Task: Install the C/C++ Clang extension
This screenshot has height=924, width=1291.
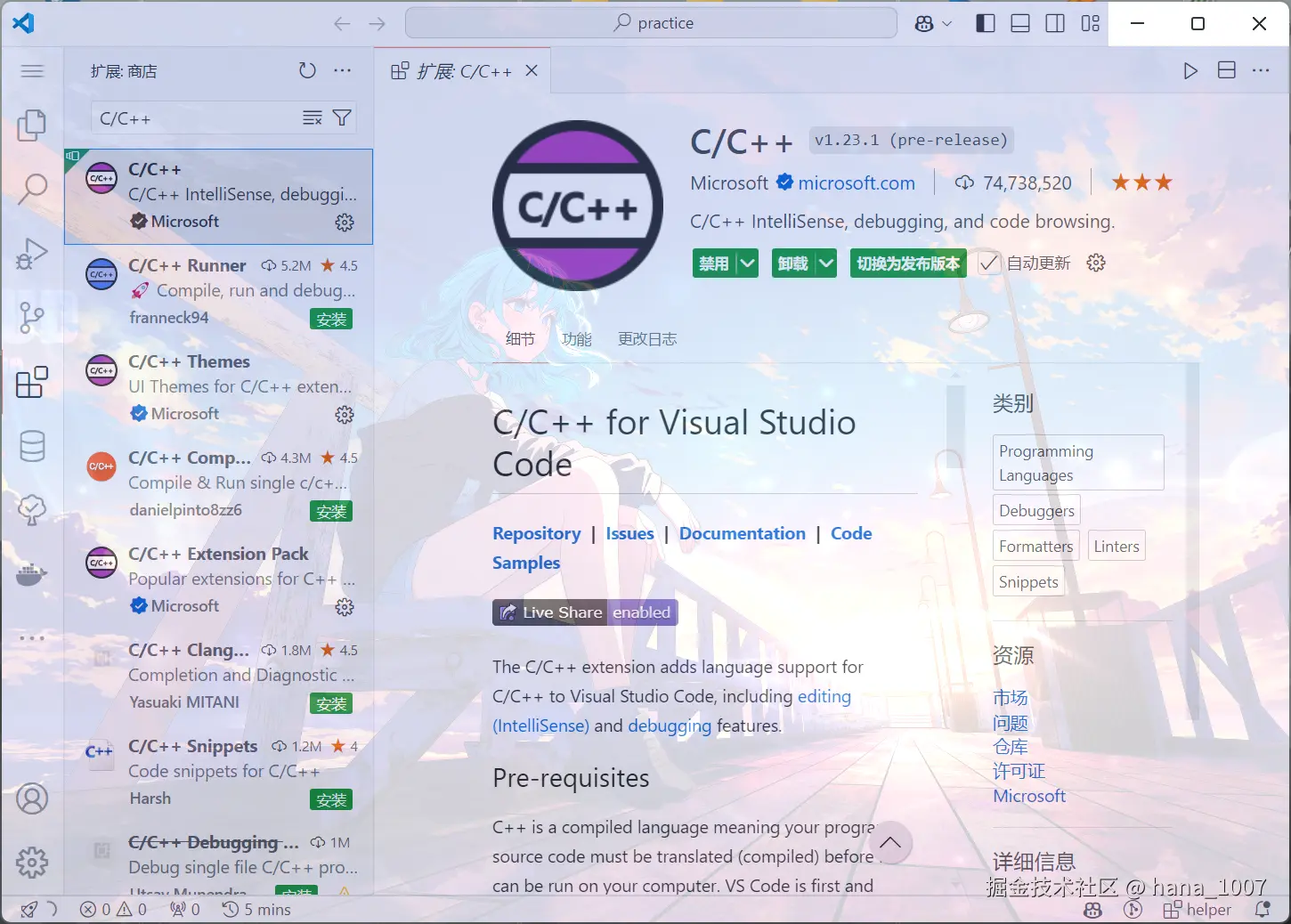Action: 331,703
